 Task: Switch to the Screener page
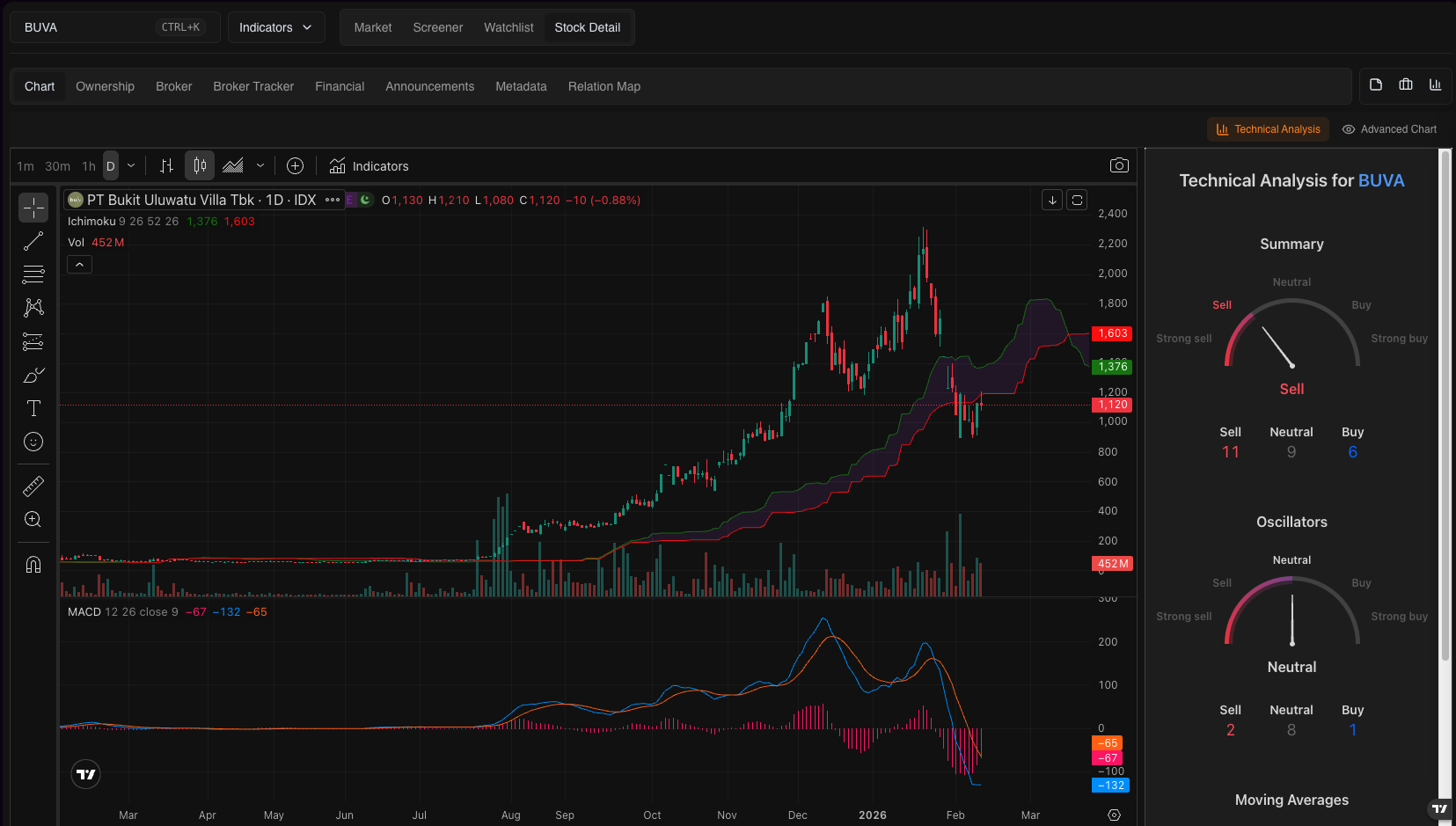pyautogui.click(x=437, y=27)
